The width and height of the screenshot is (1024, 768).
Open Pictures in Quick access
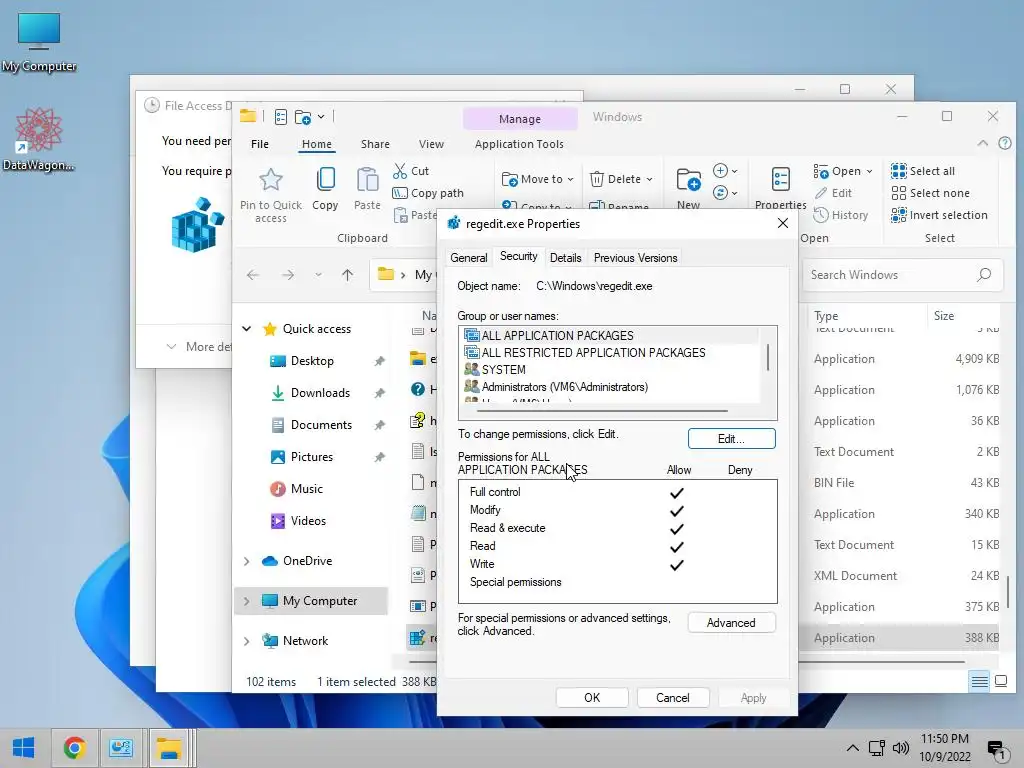coord(312,456)
